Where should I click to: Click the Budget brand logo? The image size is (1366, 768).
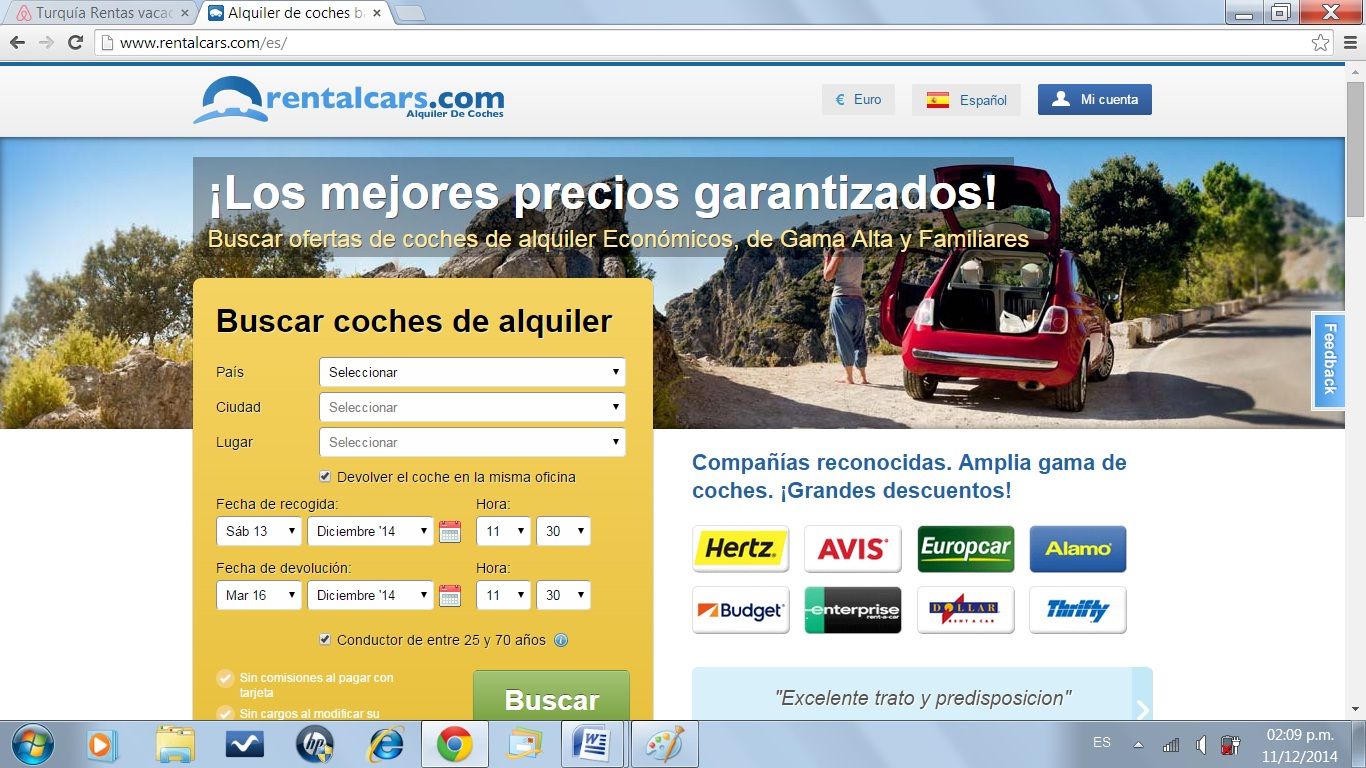point(740,610)
